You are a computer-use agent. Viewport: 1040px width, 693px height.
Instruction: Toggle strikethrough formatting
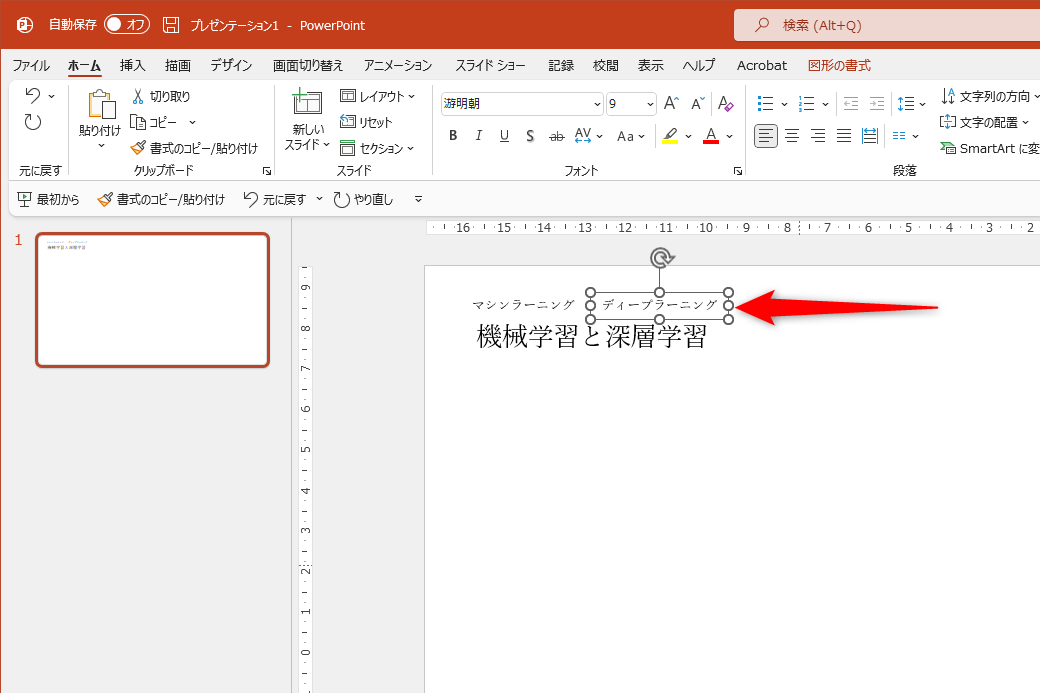pyautogui.click(x=556, y=136)
